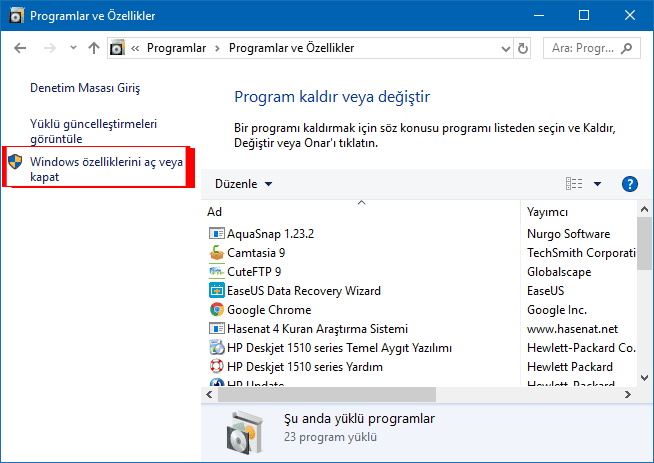Click the address bar folder icon
Viewport: 654px width, 463px height.
pyautogui.click(x=117, y=48)
